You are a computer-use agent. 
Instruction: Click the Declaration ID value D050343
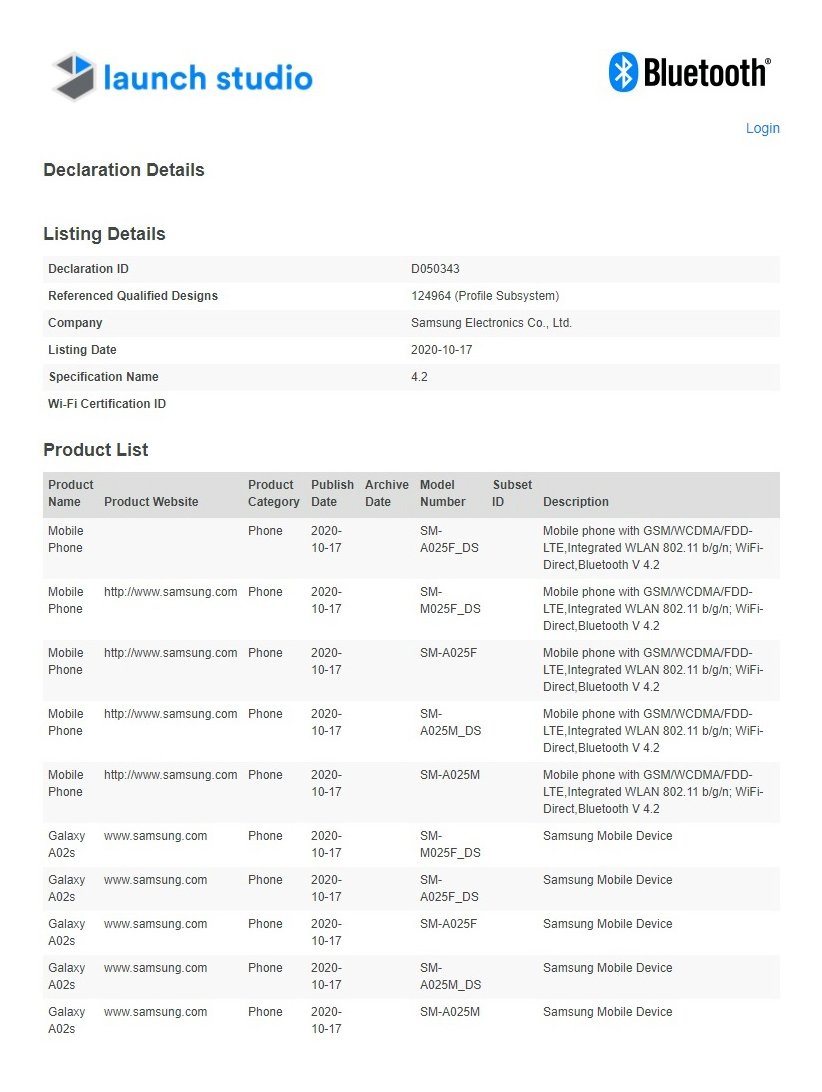click(x=435, y=269)
